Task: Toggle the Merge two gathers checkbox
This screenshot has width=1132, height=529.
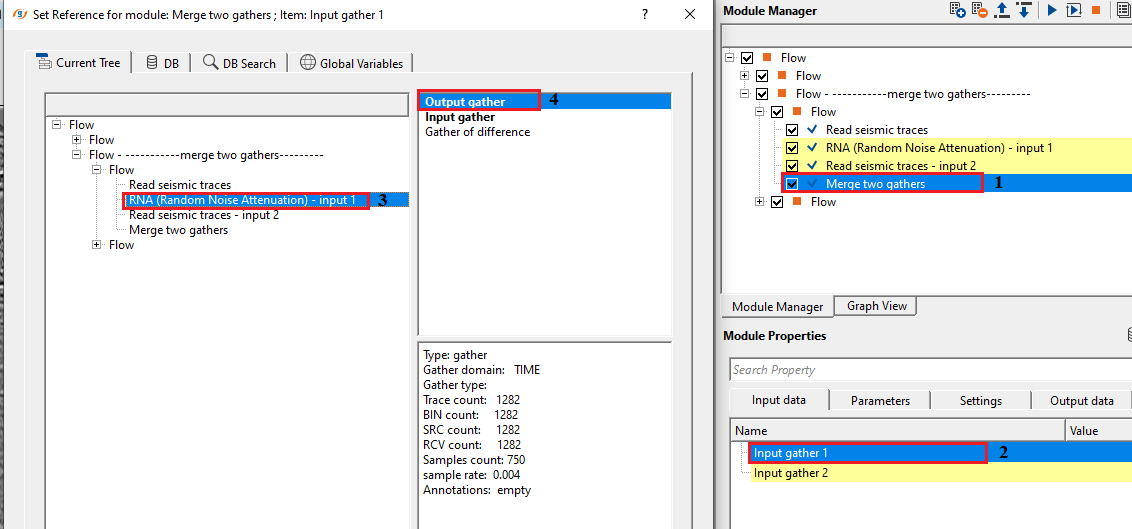Action: pyautogui.click(x=792, y=184)
